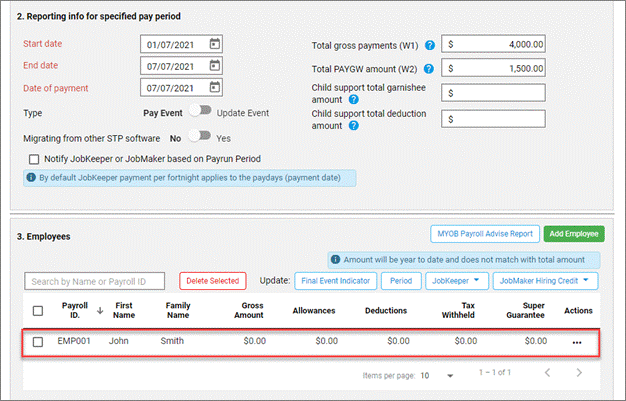Click the first name John cell

click(119, 341)
